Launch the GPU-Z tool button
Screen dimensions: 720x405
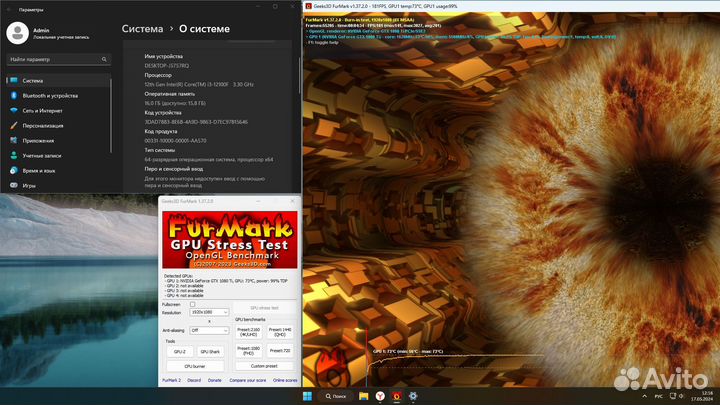180,352
